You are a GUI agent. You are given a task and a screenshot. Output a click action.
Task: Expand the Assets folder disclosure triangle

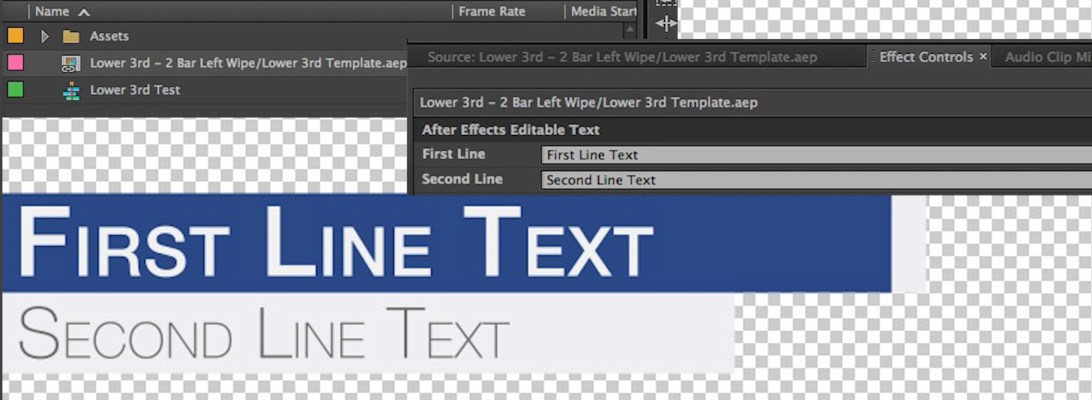tap(44, 36)
